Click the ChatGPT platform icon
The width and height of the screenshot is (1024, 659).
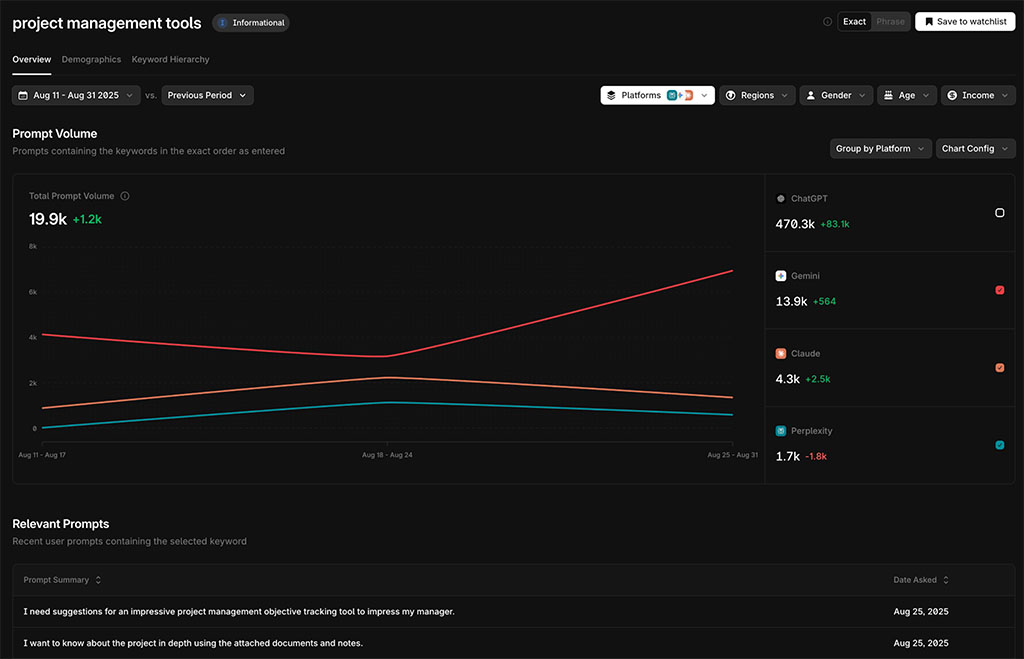coord(779,198)
